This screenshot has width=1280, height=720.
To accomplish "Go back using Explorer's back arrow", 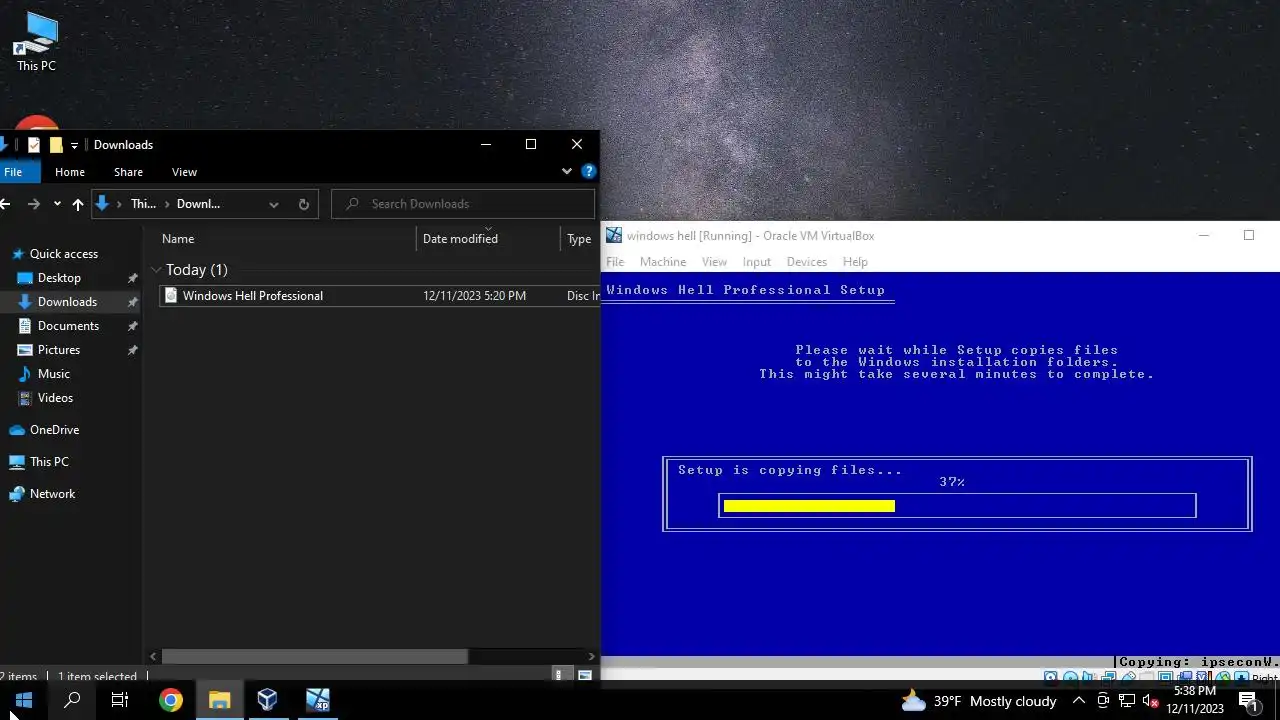I will [5, 204].
